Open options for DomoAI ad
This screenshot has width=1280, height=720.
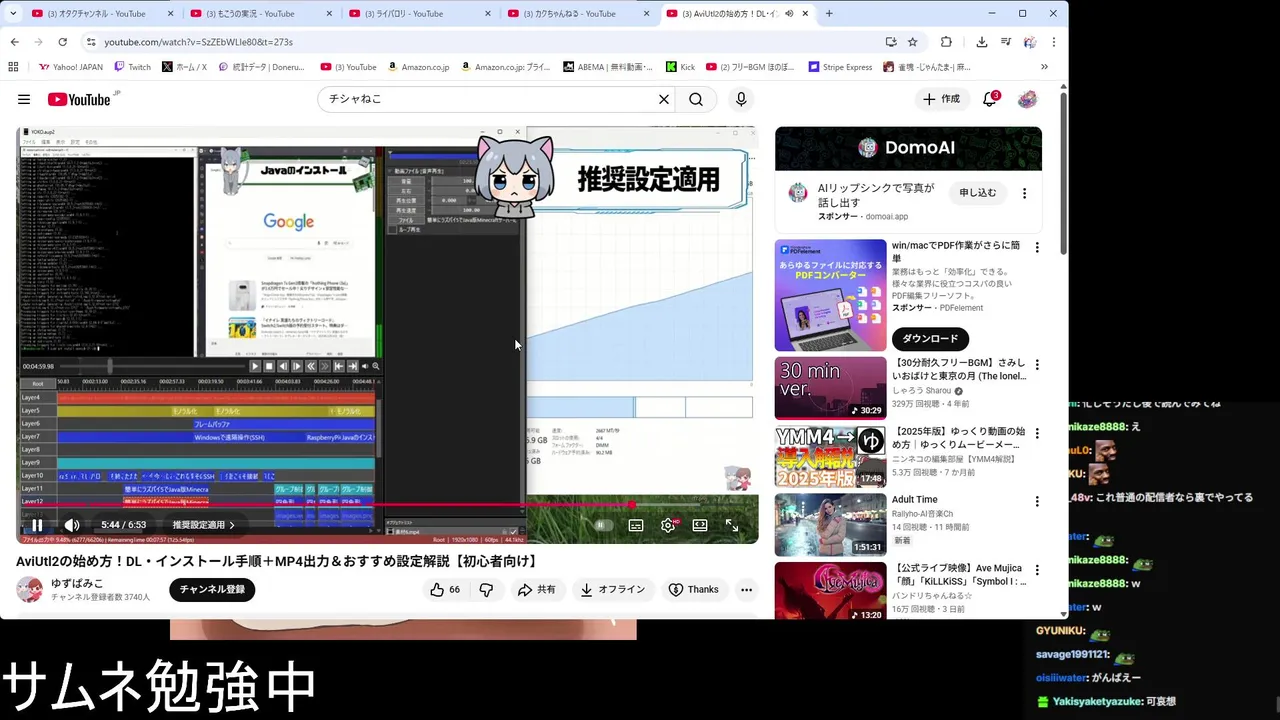(1024, 193)
